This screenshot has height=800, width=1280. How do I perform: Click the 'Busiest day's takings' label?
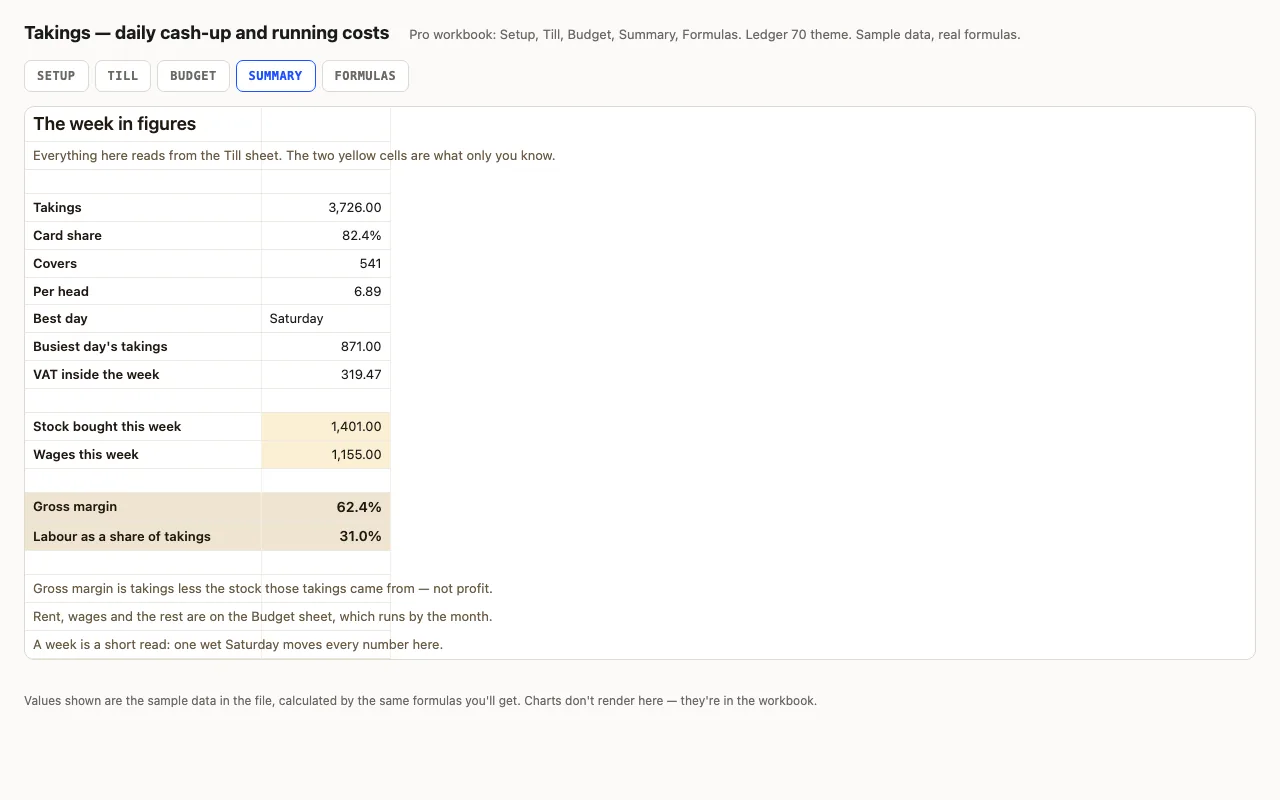coord(100,347)
